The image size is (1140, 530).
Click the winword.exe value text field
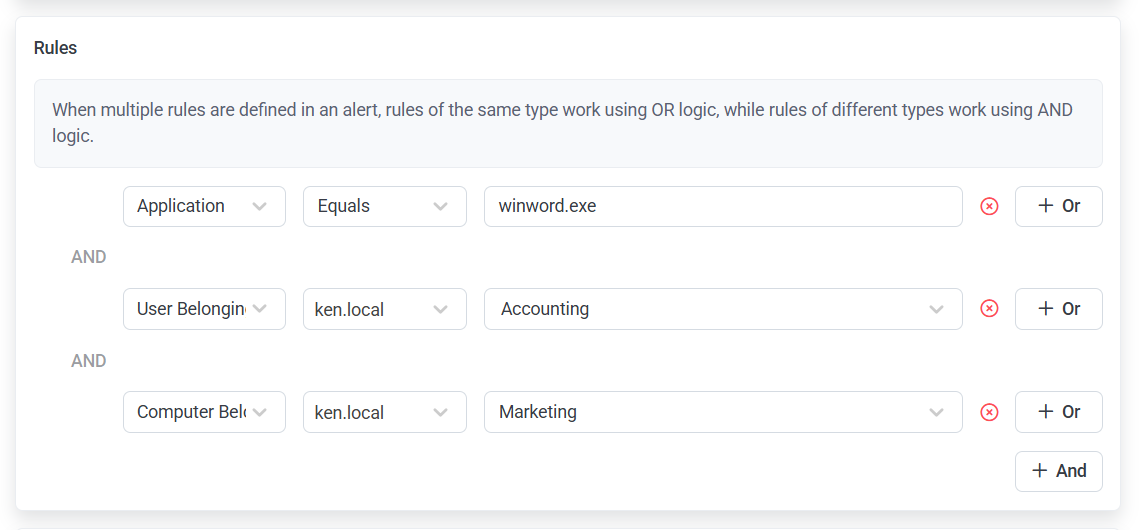point(722,207)
